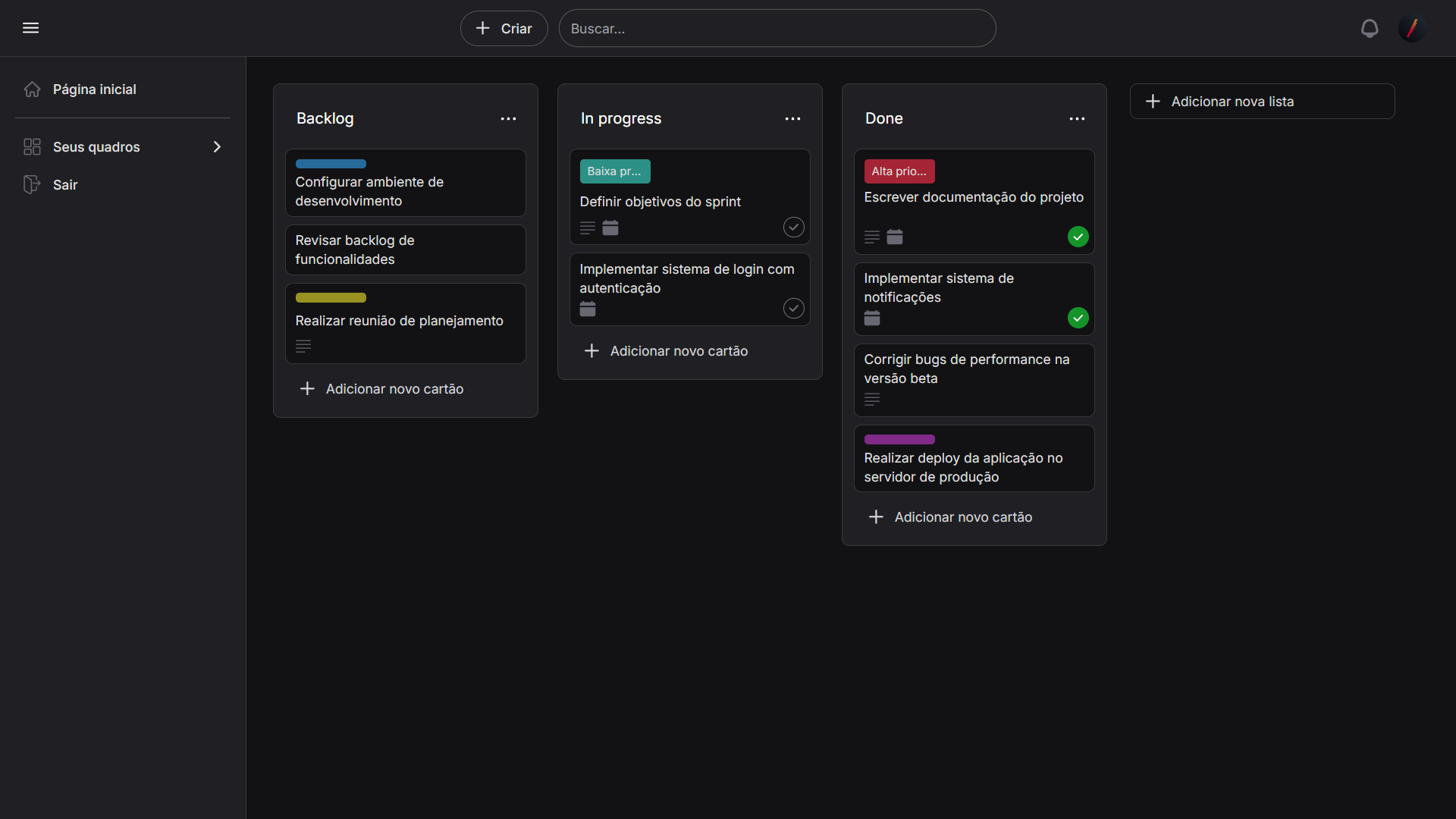Click the purple label on Realizar deploy
The height and width of the screenshot is (819, 1456).
point(899,440)
